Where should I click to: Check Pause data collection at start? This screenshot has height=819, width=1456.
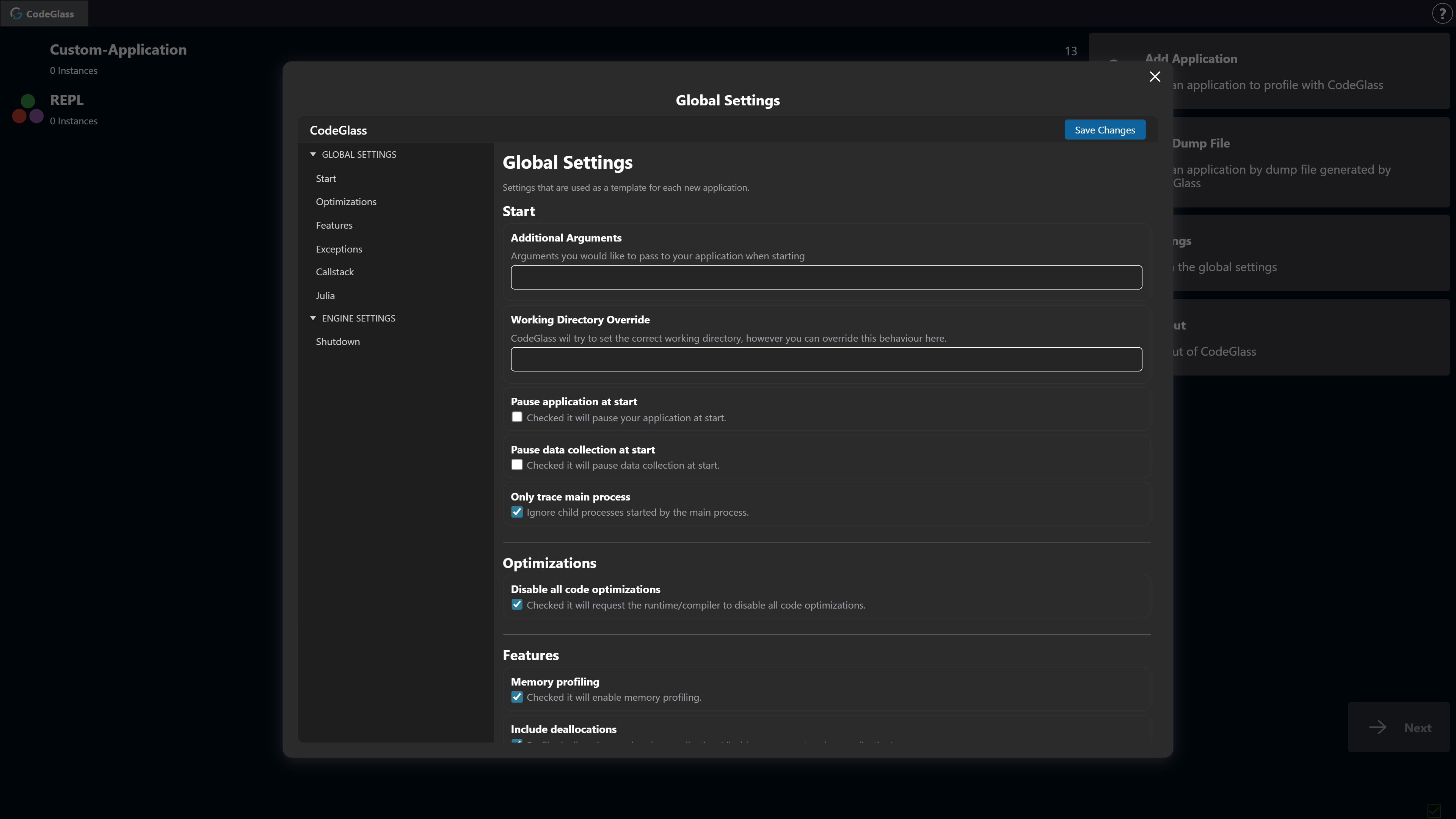516,464
